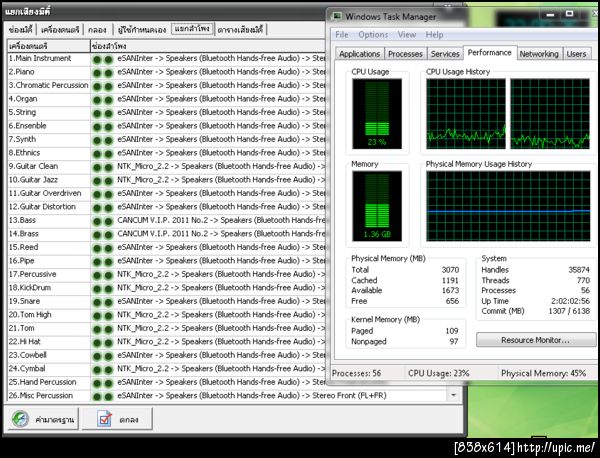Click left green indicator in 10.Guitar Jazz row
The height and width of the screenshot is (458, 600).
click(x=97, y=181)
